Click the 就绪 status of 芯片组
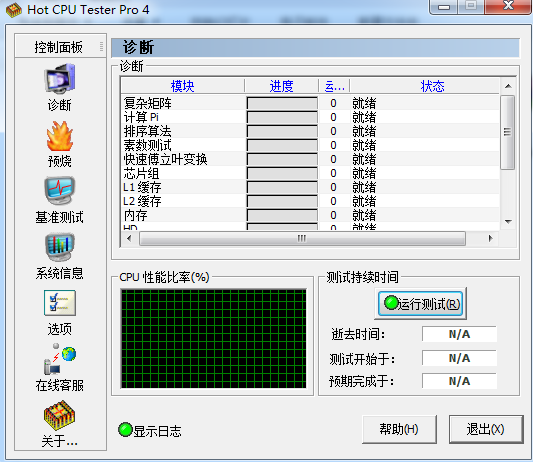Screen dimensions: 533x462 pyautogui.click(x=364, y=173)
